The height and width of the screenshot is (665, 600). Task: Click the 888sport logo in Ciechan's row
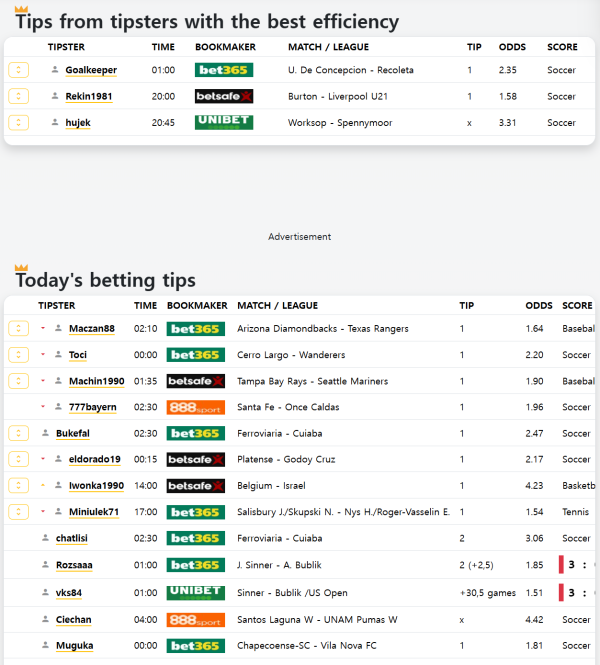[195, 619]
